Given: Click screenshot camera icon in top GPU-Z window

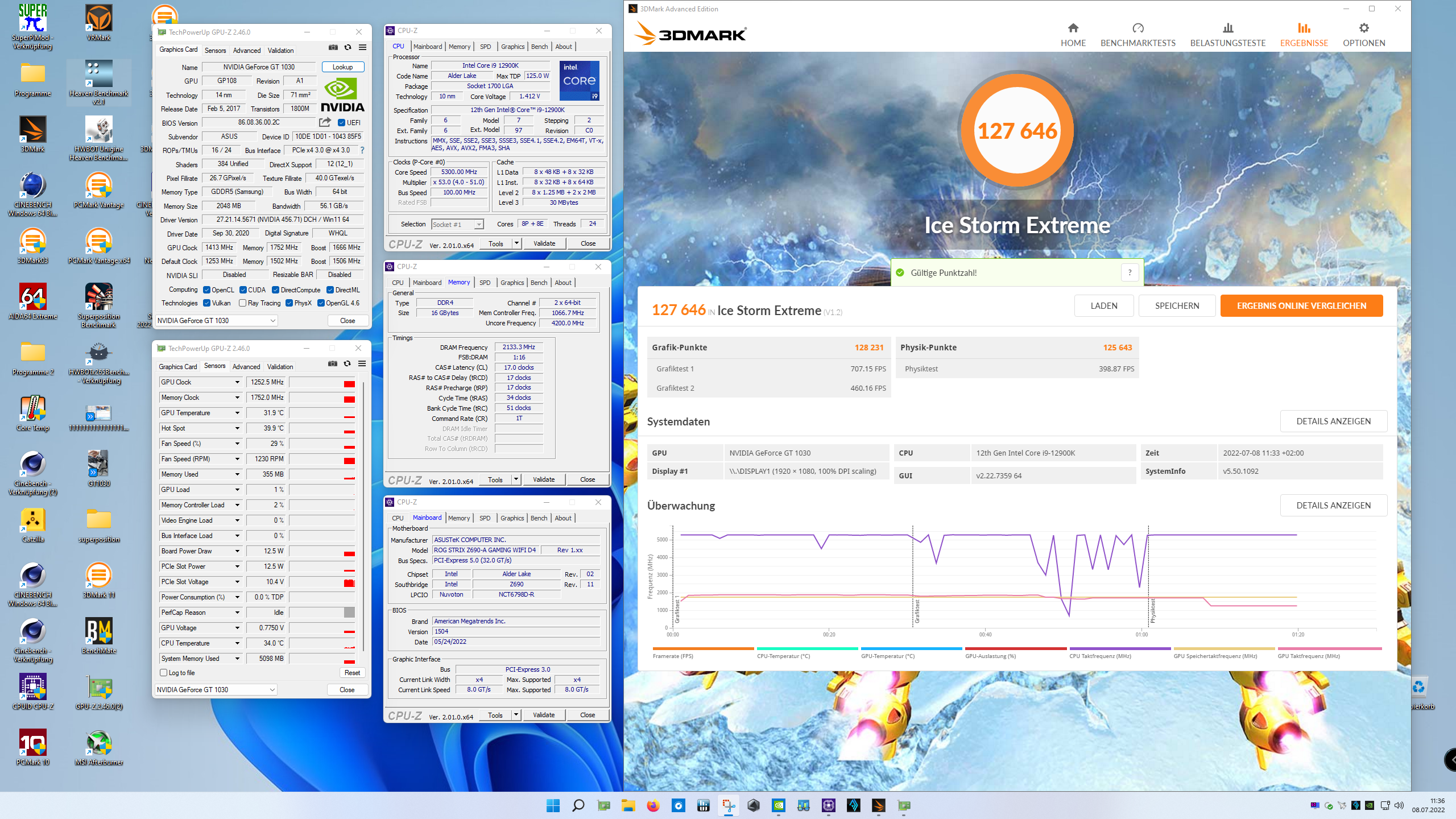Looking at the screenshot, I should pyautogui.click(x=333, y=48).
